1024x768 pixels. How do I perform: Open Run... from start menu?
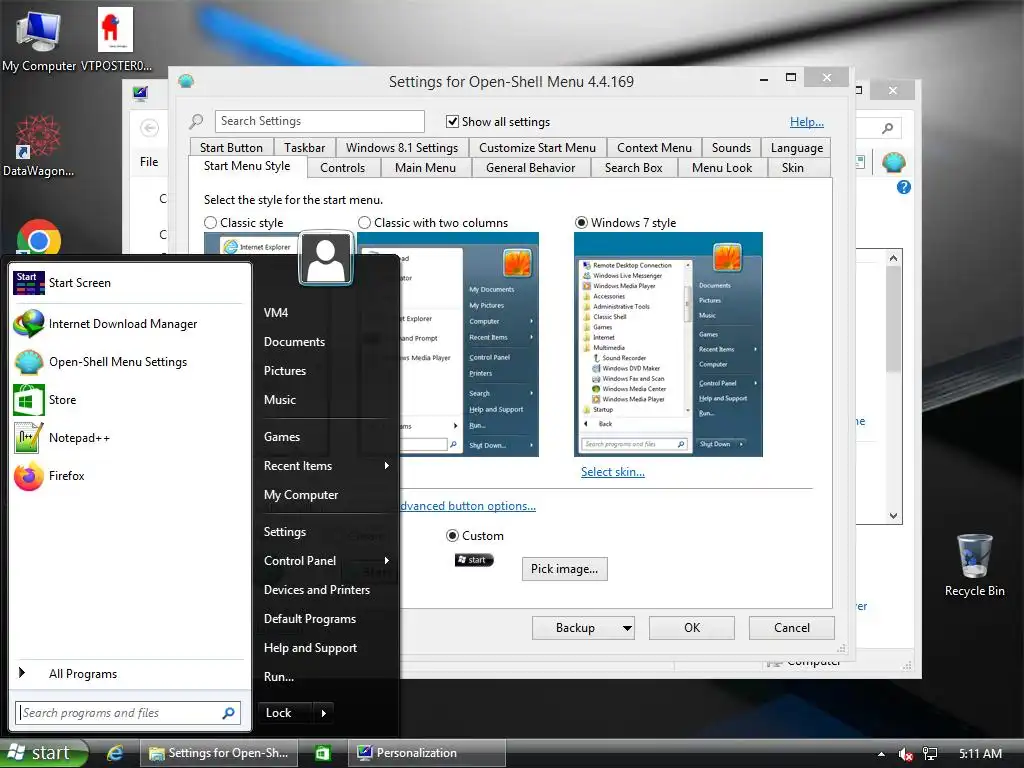pos(279,677)
